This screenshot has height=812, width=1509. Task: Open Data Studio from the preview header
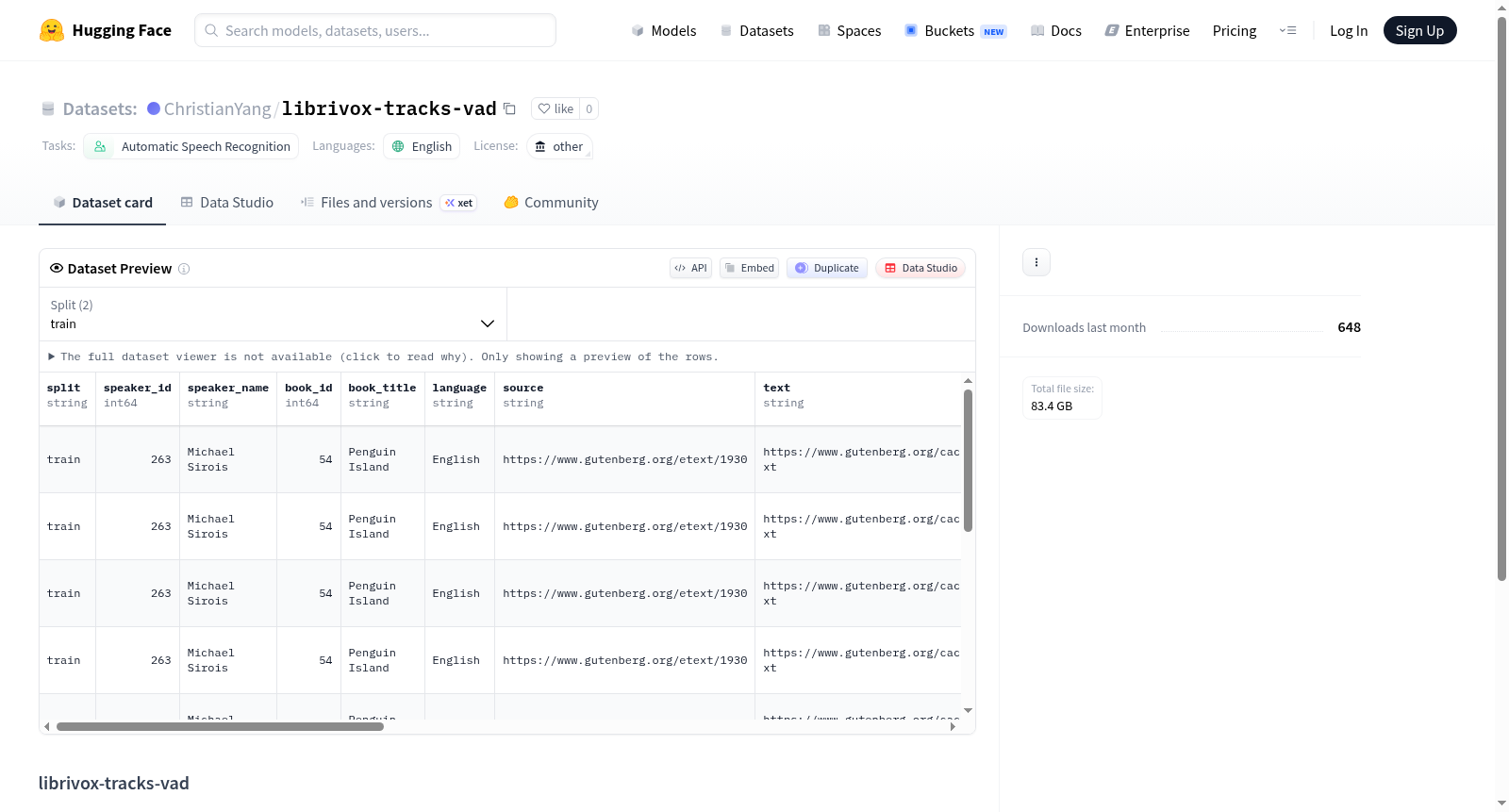coord(920,268)
